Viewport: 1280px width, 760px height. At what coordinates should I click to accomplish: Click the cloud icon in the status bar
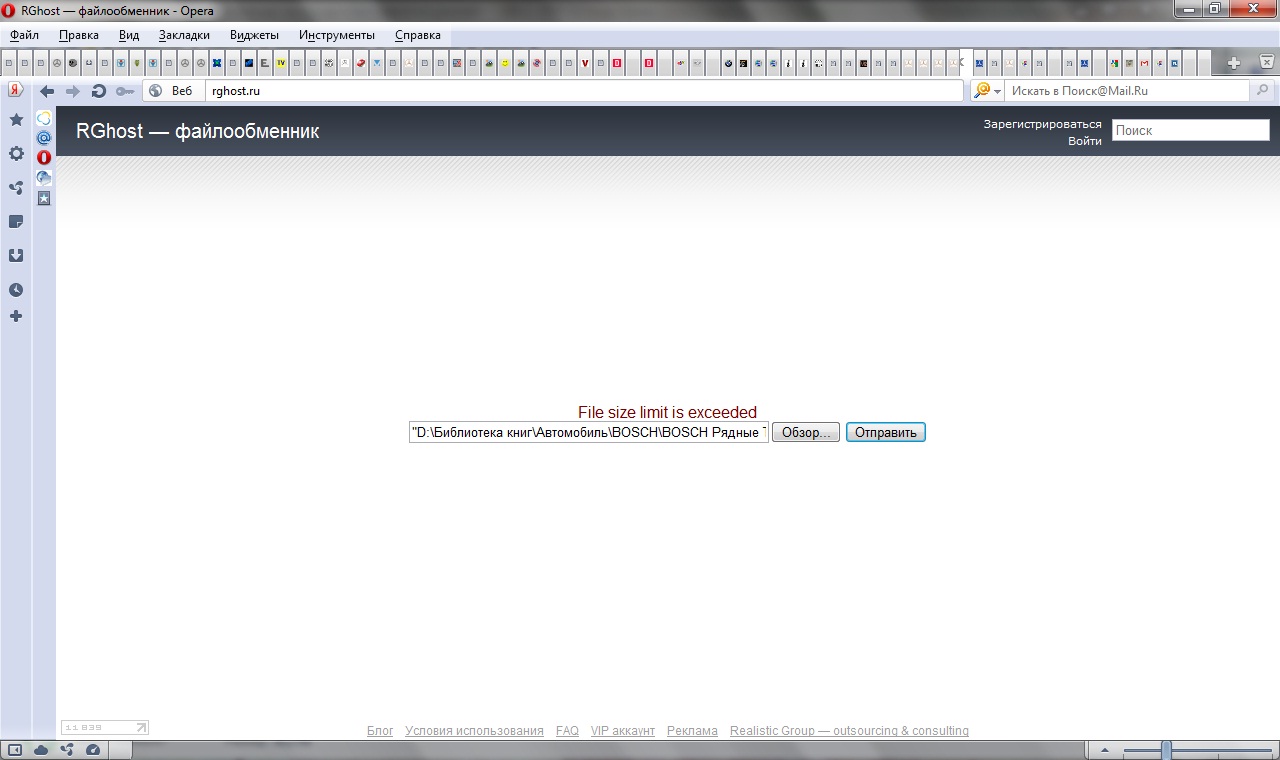[x=41, y=750]
